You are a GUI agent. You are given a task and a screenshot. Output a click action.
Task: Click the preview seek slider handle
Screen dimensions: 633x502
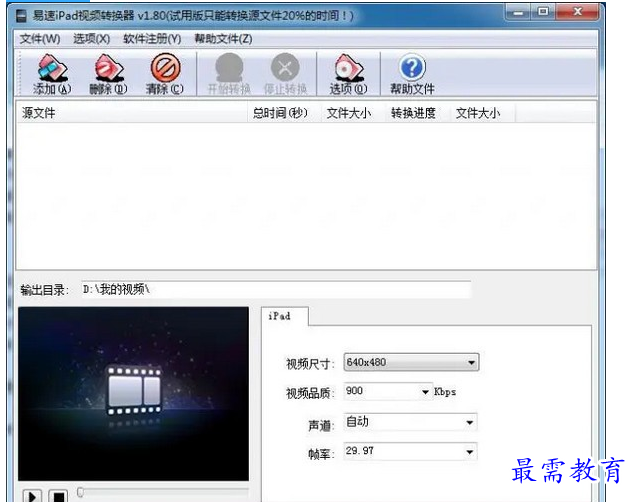point(80,492)
